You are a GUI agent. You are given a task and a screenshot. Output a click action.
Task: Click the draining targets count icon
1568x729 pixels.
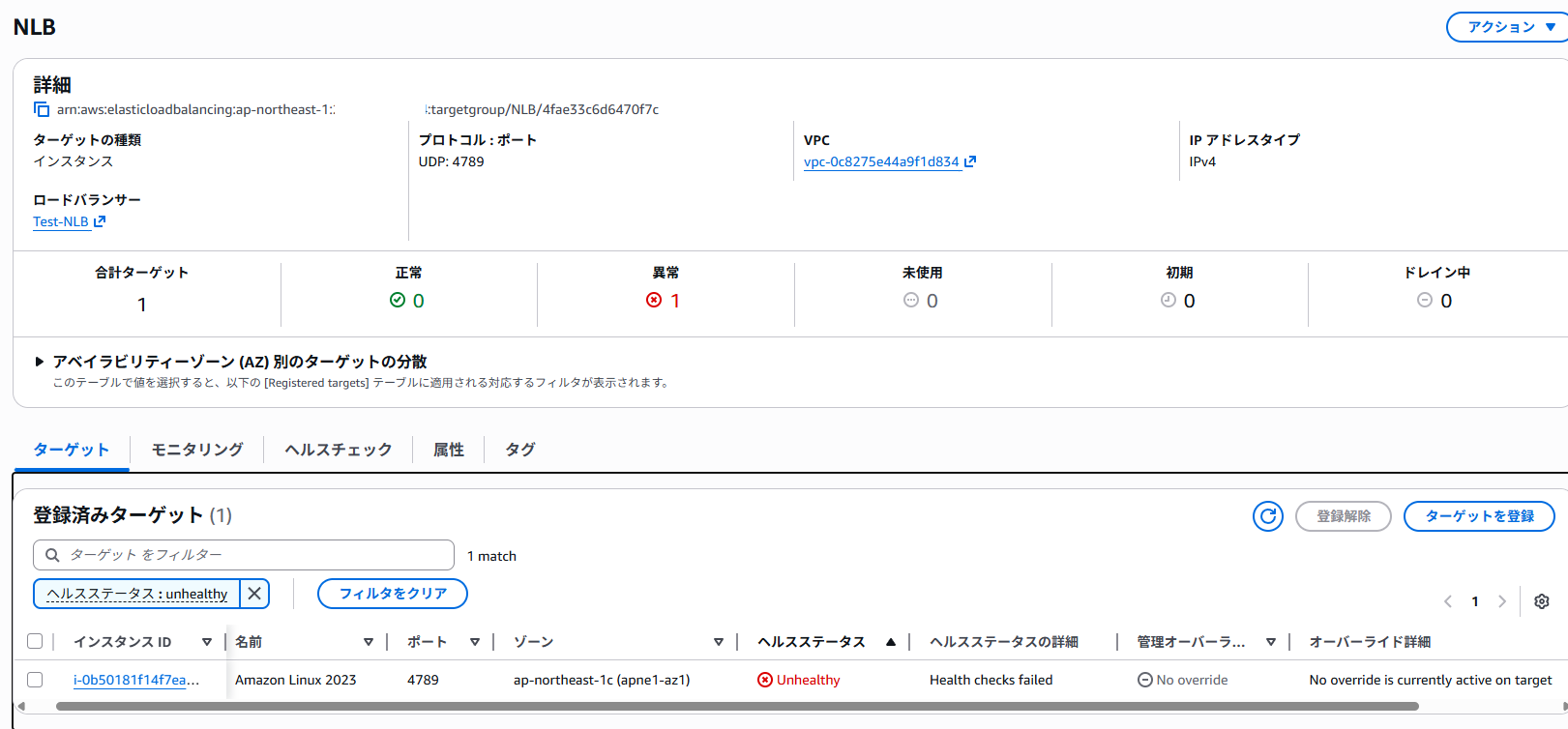click(1425, 300)
